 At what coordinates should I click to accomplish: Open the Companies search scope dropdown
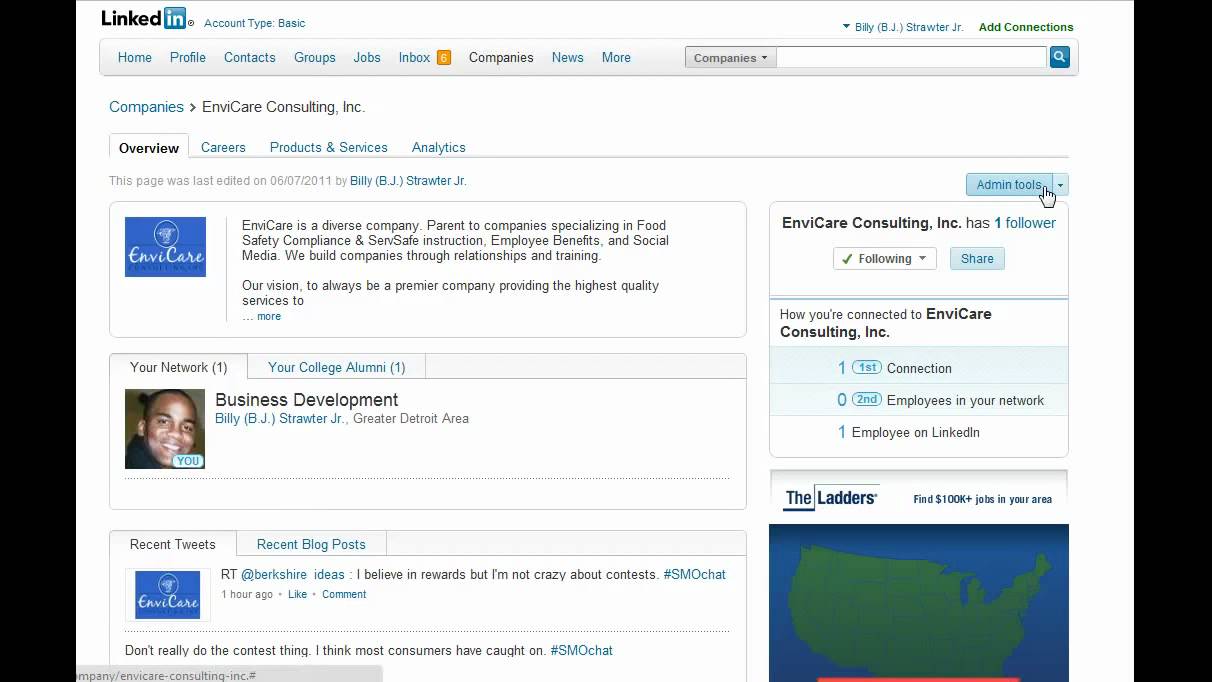tap(730, 58)
